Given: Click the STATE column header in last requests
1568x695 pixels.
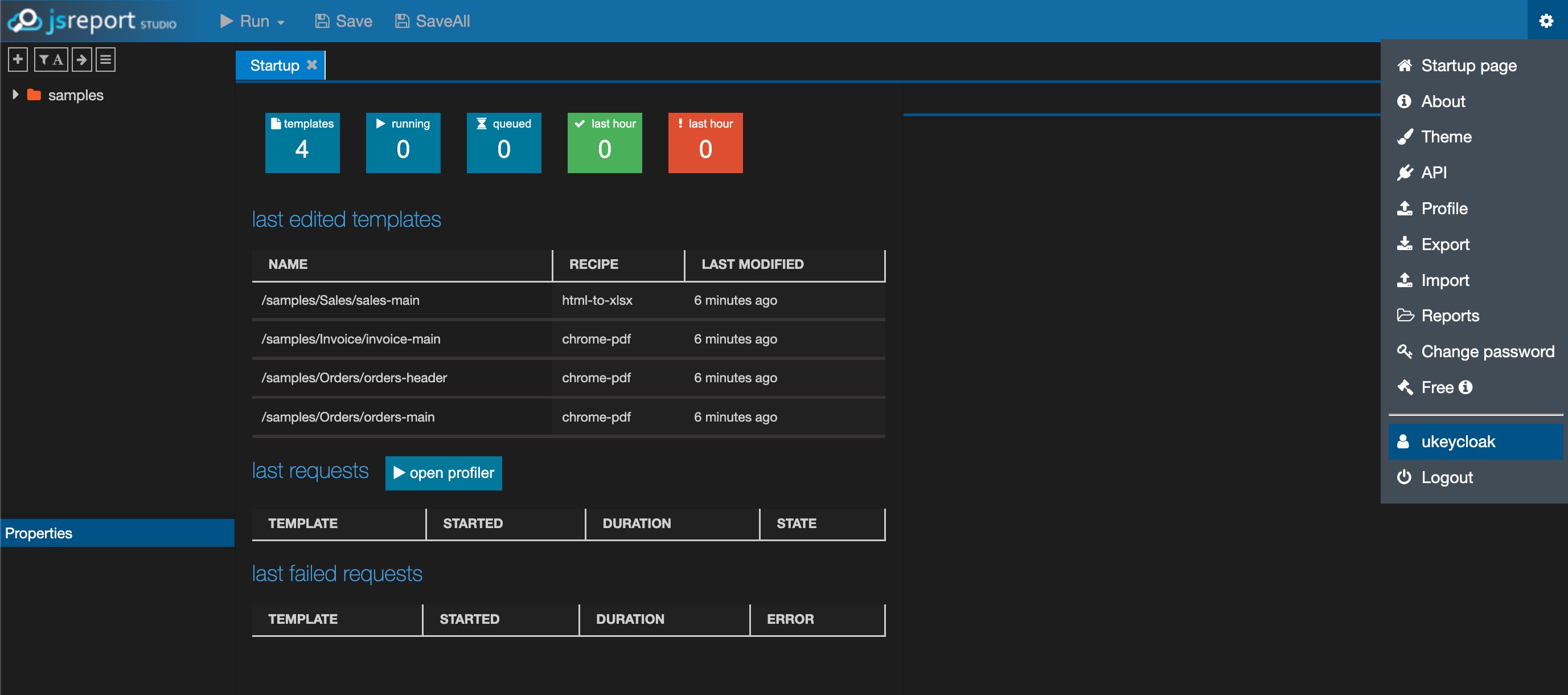Looking at the screenshot, I should tap(822, 524).
